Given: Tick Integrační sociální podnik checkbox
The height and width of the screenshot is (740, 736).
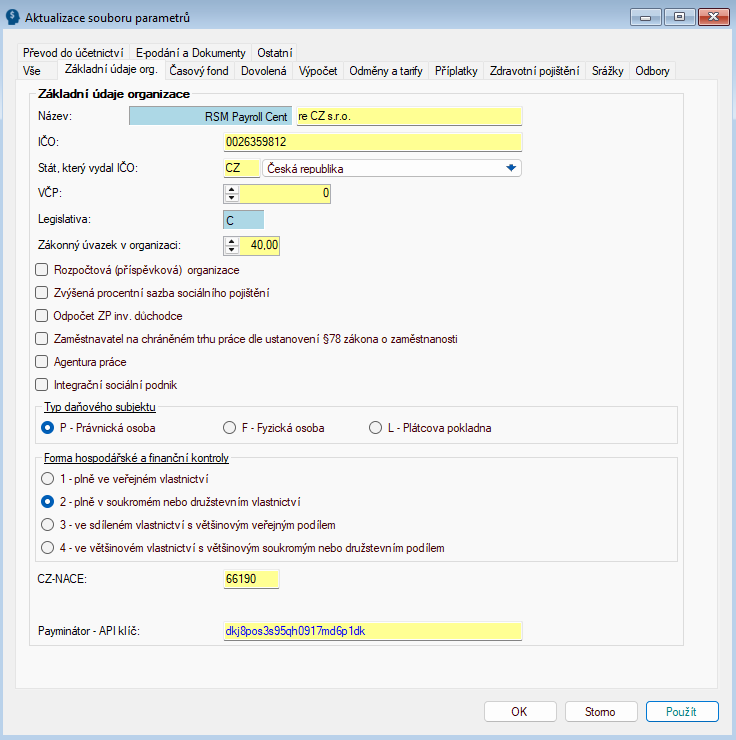Looking at the screenshot, I should click(x=41, y=384).
